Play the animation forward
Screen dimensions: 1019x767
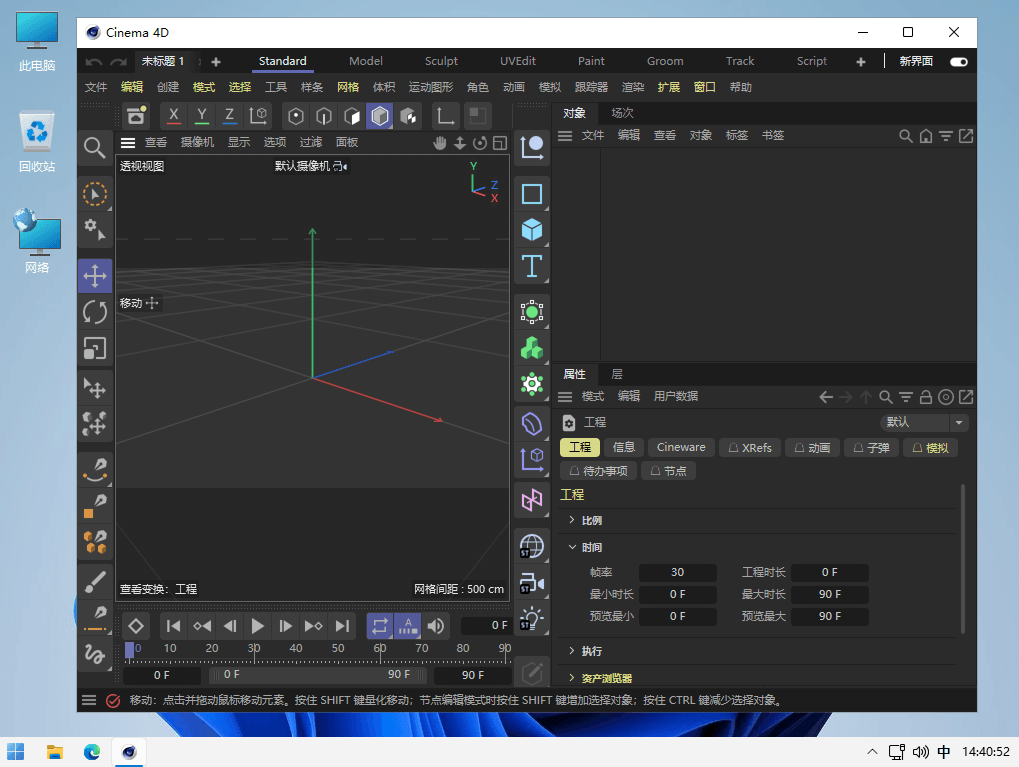[257, 626]
